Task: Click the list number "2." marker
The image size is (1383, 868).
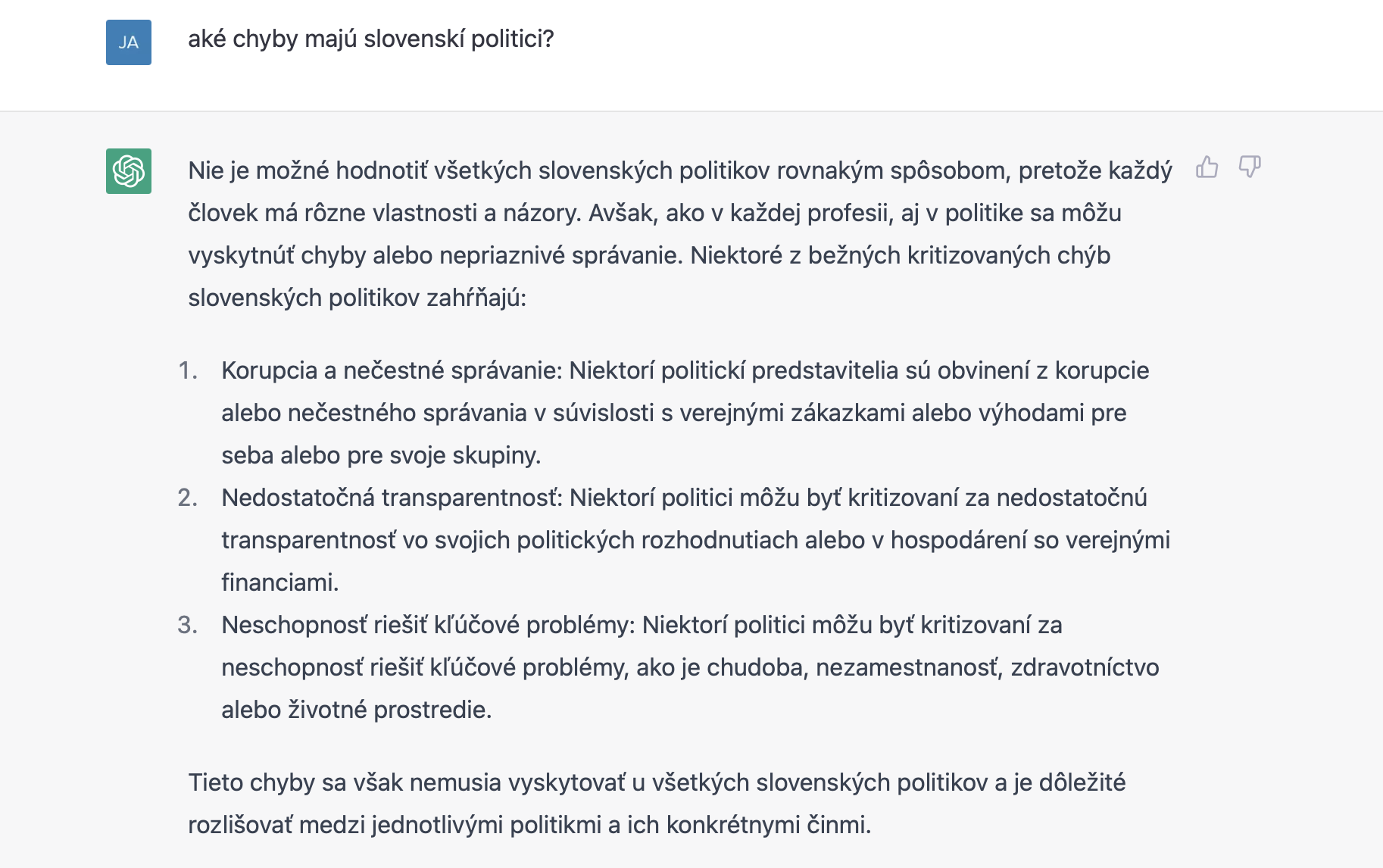Action: 188,498
